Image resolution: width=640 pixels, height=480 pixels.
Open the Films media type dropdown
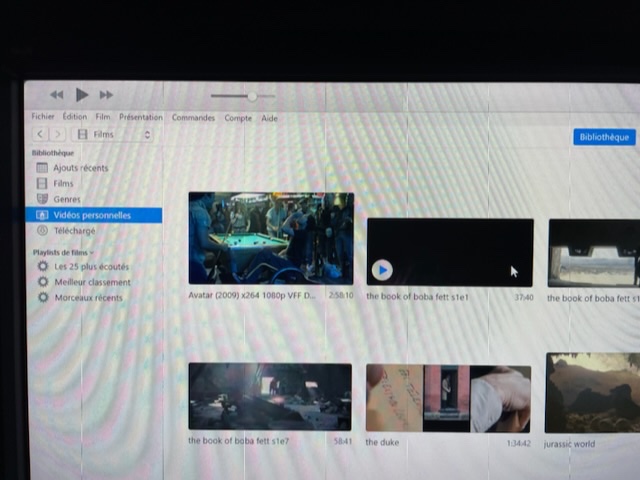click(x=112, y=134)
